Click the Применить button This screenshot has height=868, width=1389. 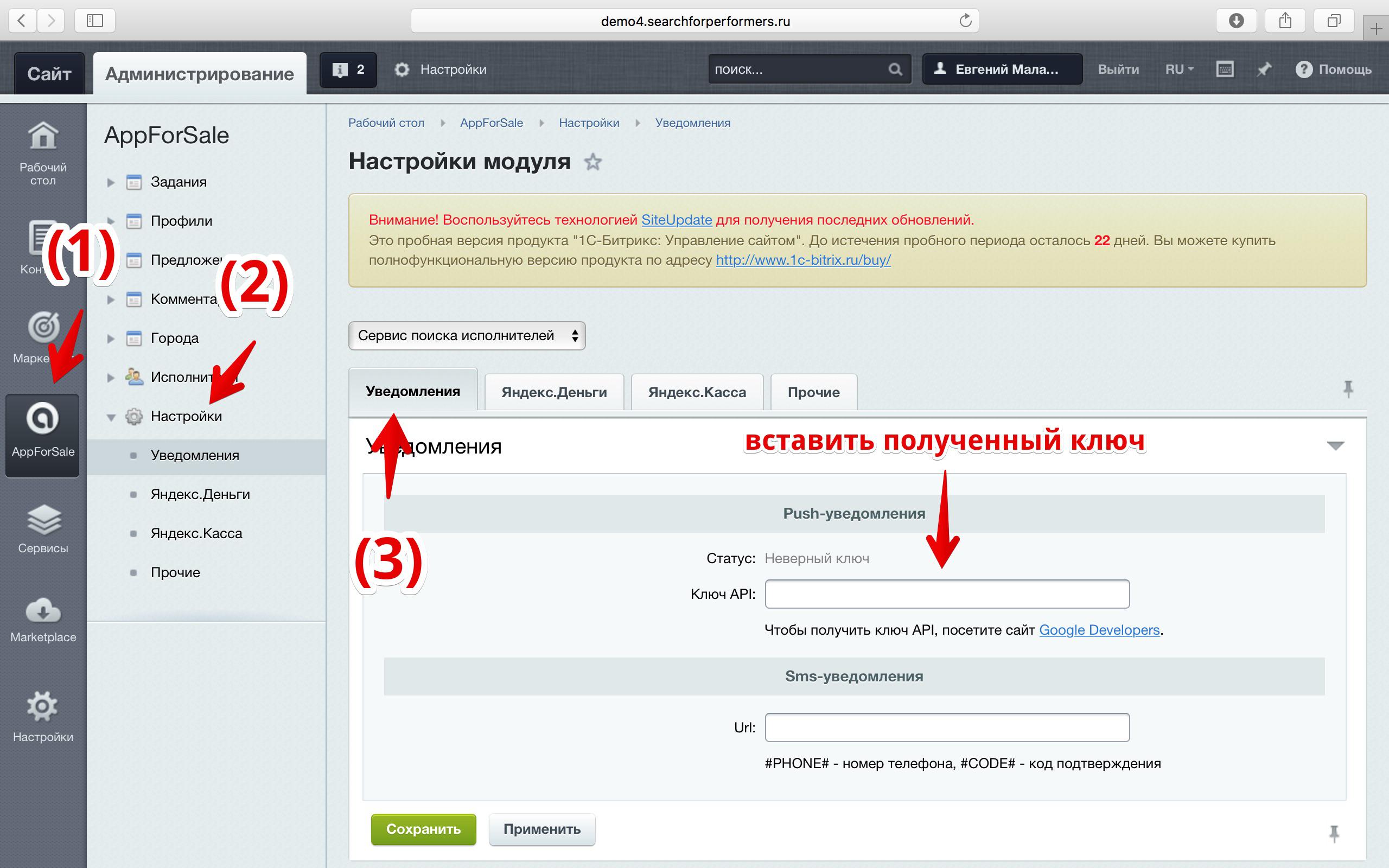pyautogui.click(x=542, y=829)
